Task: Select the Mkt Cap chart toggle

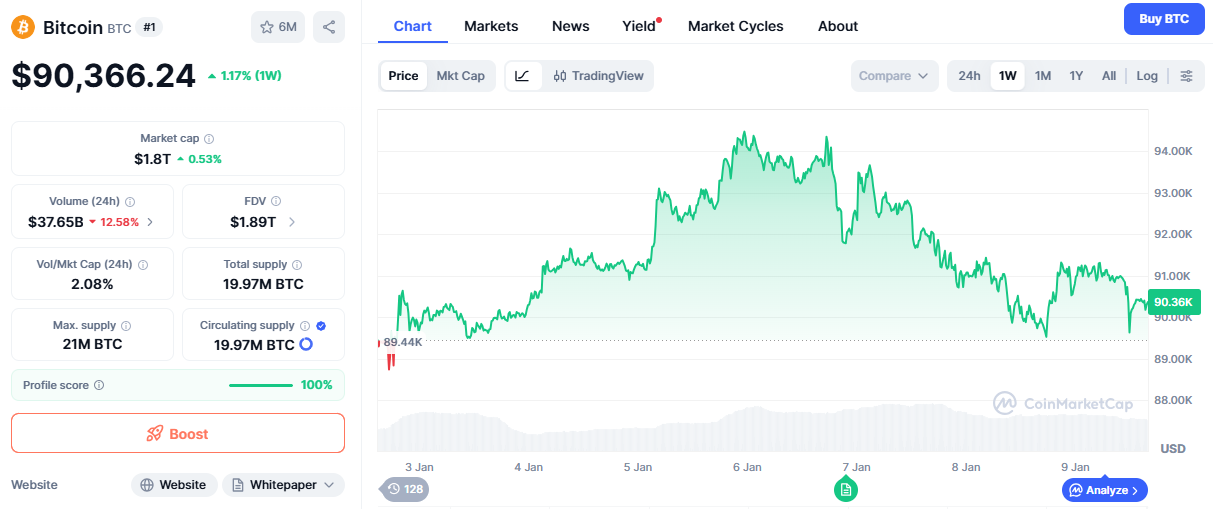Action: tap(460, 76)
